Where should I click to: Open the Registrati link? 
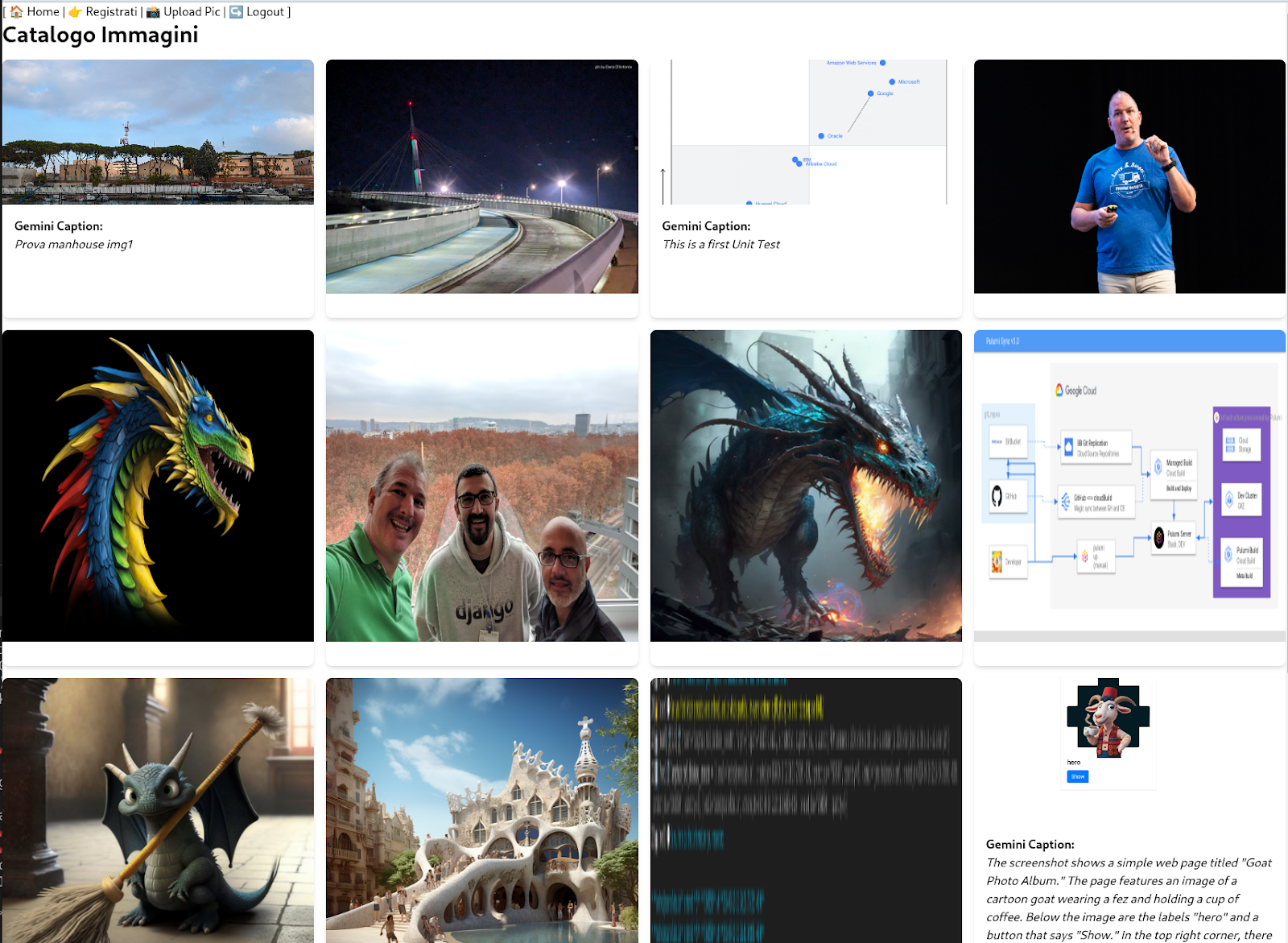(112, 11)
